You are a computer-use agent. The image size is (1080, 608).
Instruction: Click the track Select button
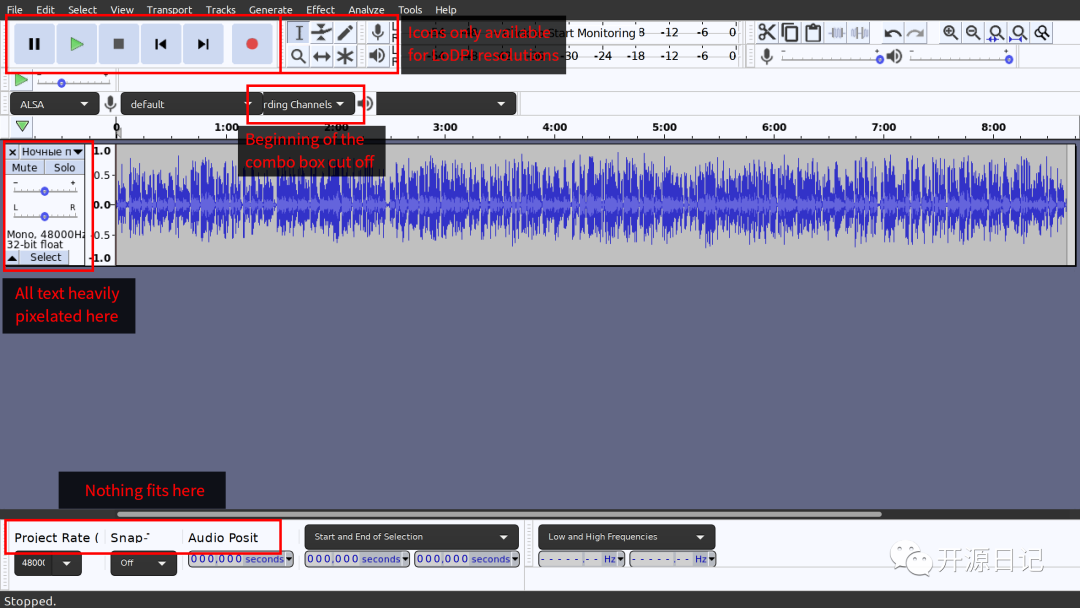[x=45, y=257]
